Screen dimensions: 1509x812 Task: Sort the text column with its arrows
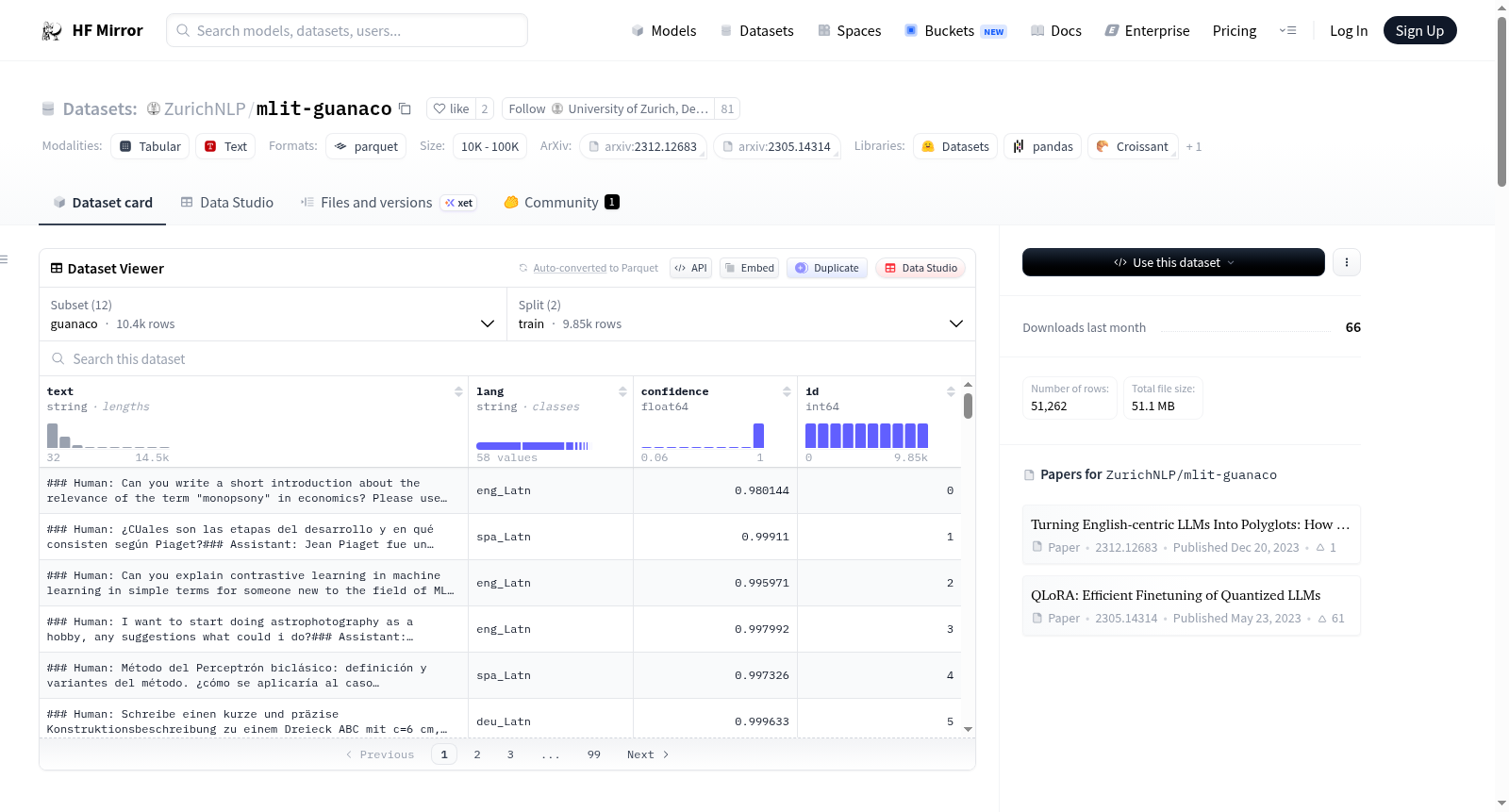pos(458,391)
